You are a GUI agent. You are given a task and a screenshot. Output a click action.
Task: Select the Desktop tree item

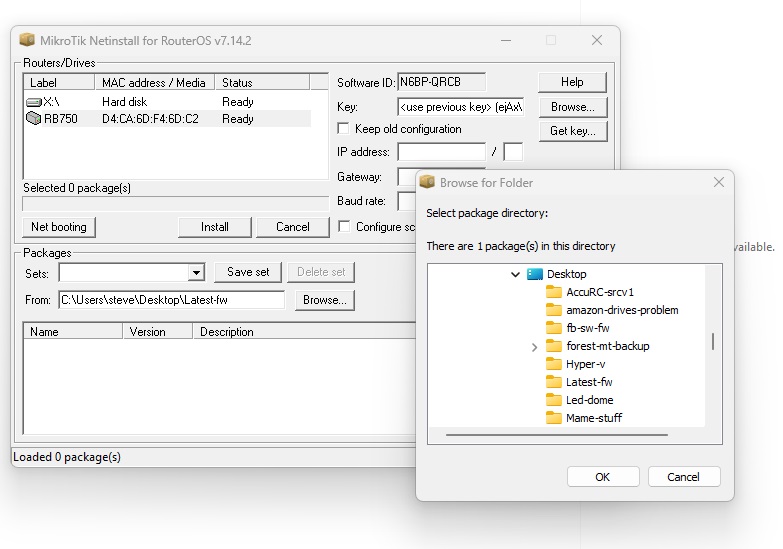567,274
